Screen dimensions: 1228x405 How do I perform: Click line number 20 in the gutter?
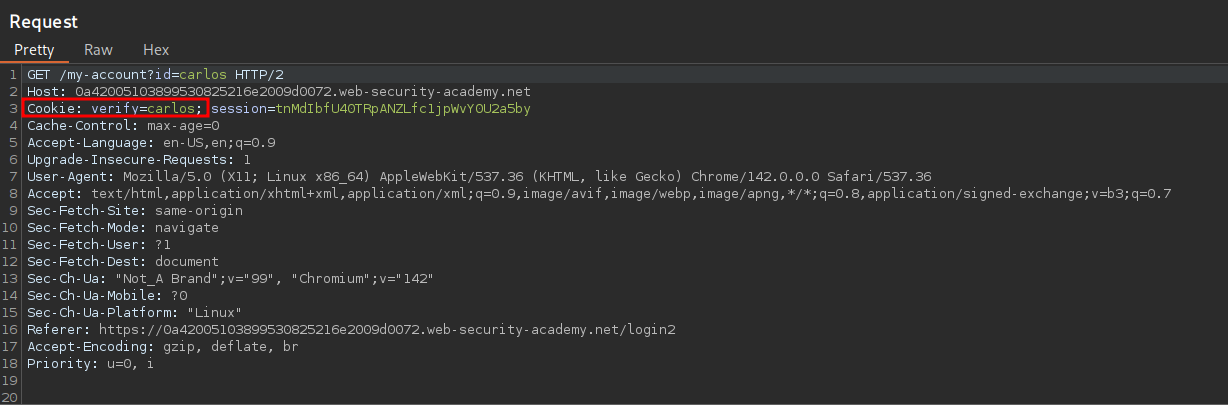tap(10, 398)
